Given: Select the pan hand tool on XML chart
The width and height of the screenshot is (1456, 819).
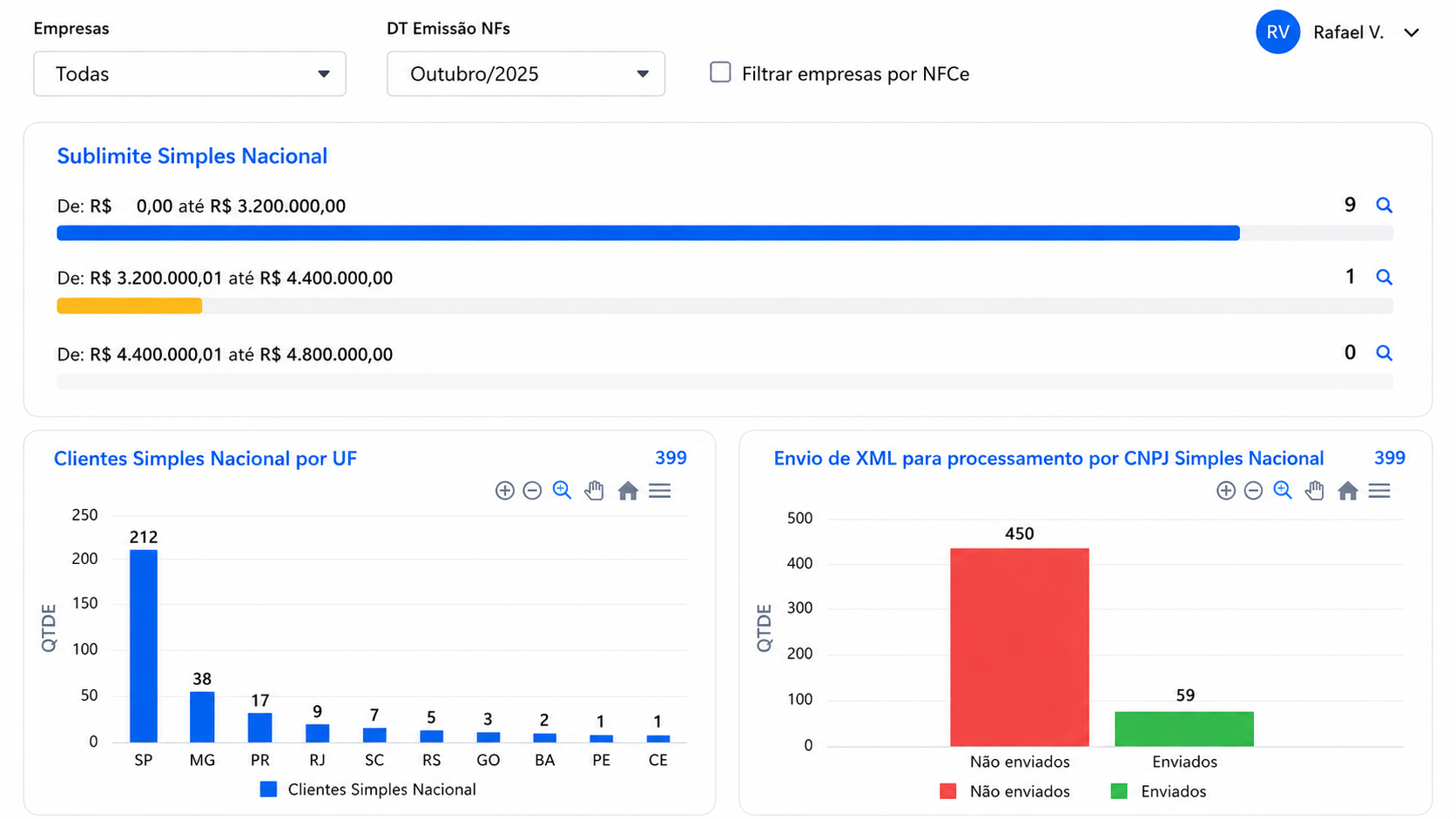Looking at the screenshot, I should [x=1314, y=491].
